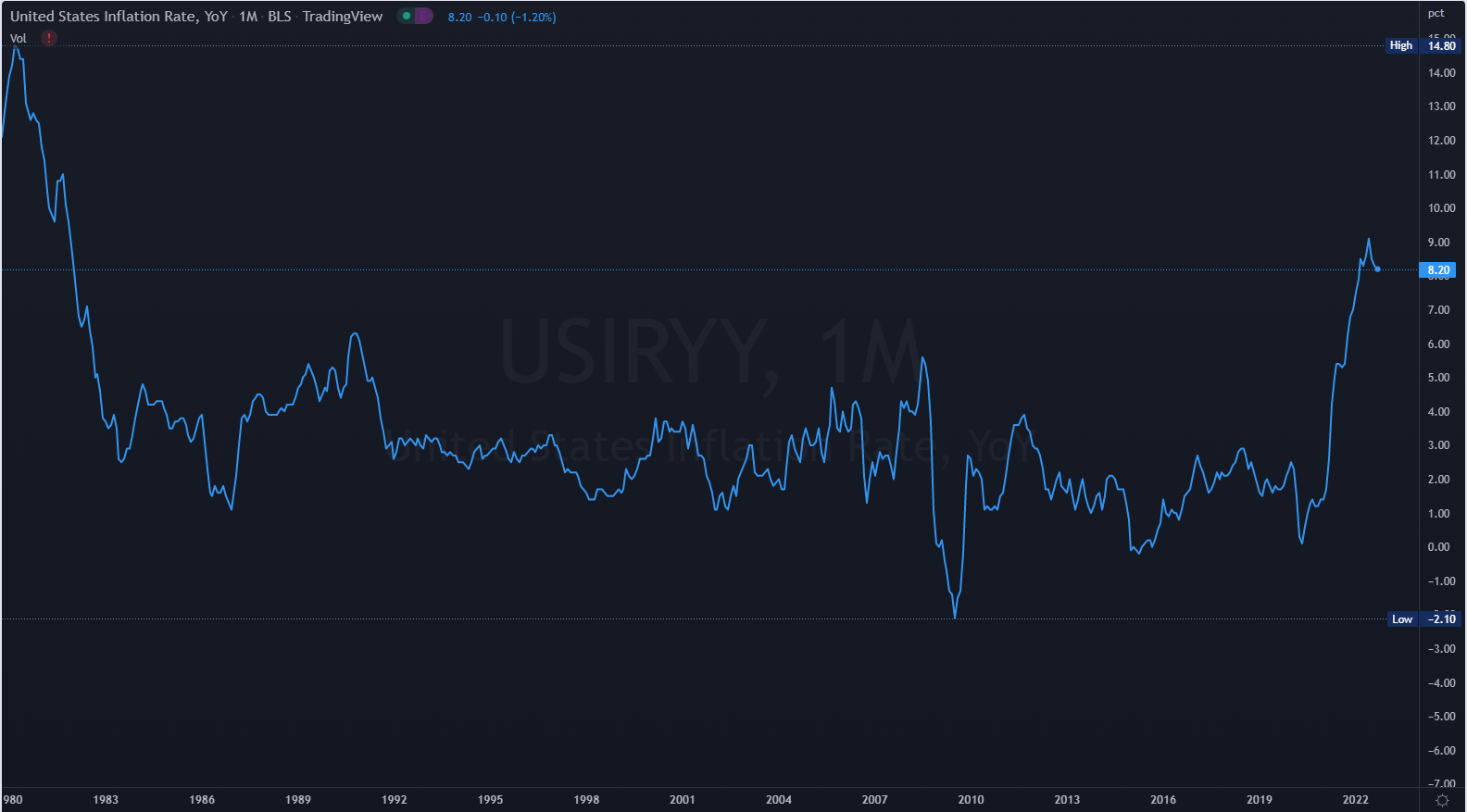1467x812 pixels.
Task: Click the 2.00 tick on price scale
Action: [x=1439, y=480]
